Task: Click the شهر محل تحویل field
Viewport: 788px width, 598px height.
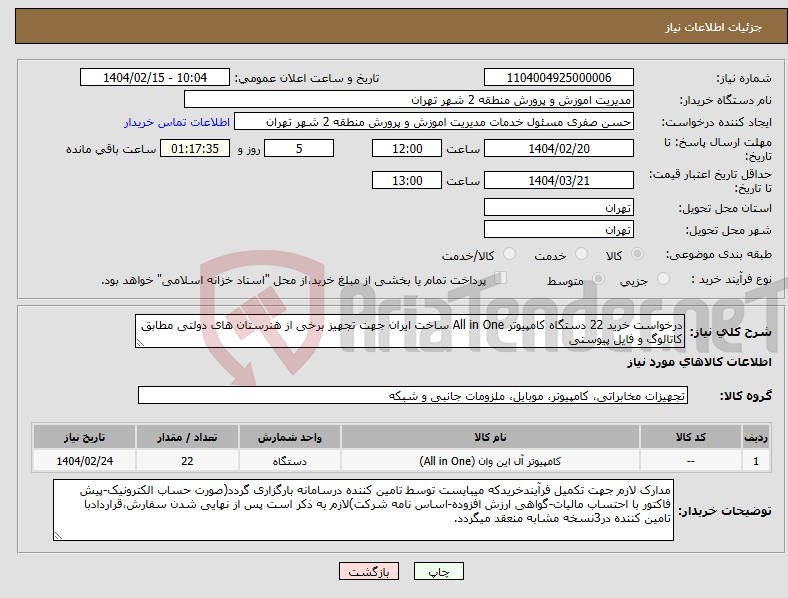Action: tap(558, 229)
